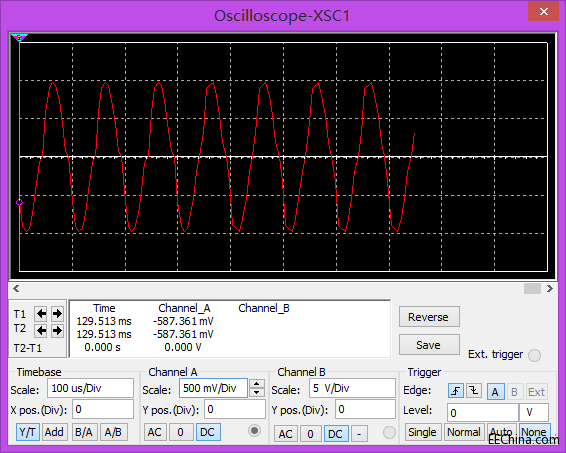Image resolution: width=566 pixels, height=453 pixels.
Task: Click the Timebase Scale input field
Action: point(90,388)
